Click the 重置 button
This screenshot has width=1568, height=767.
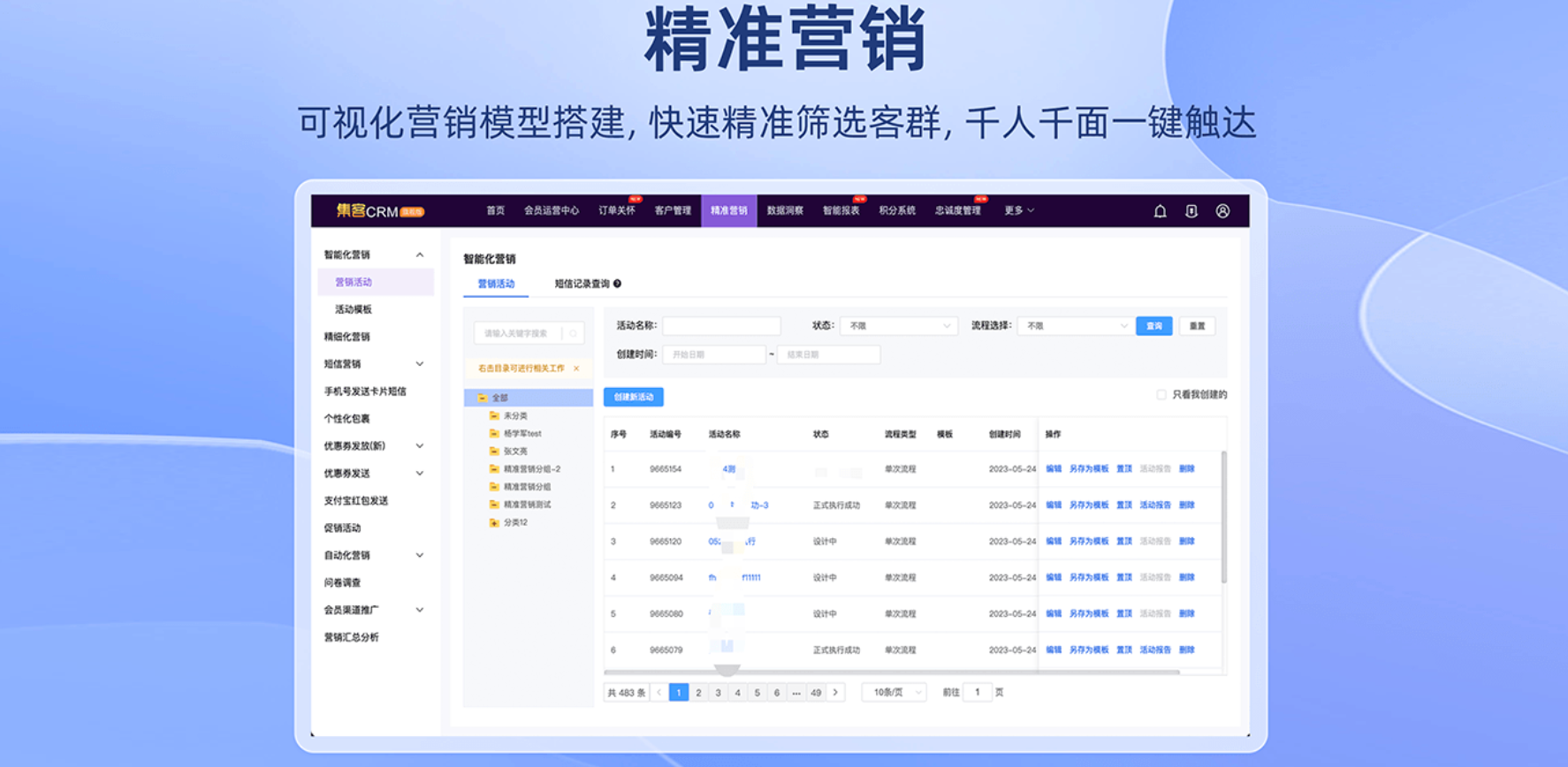tap(1197, 326)
